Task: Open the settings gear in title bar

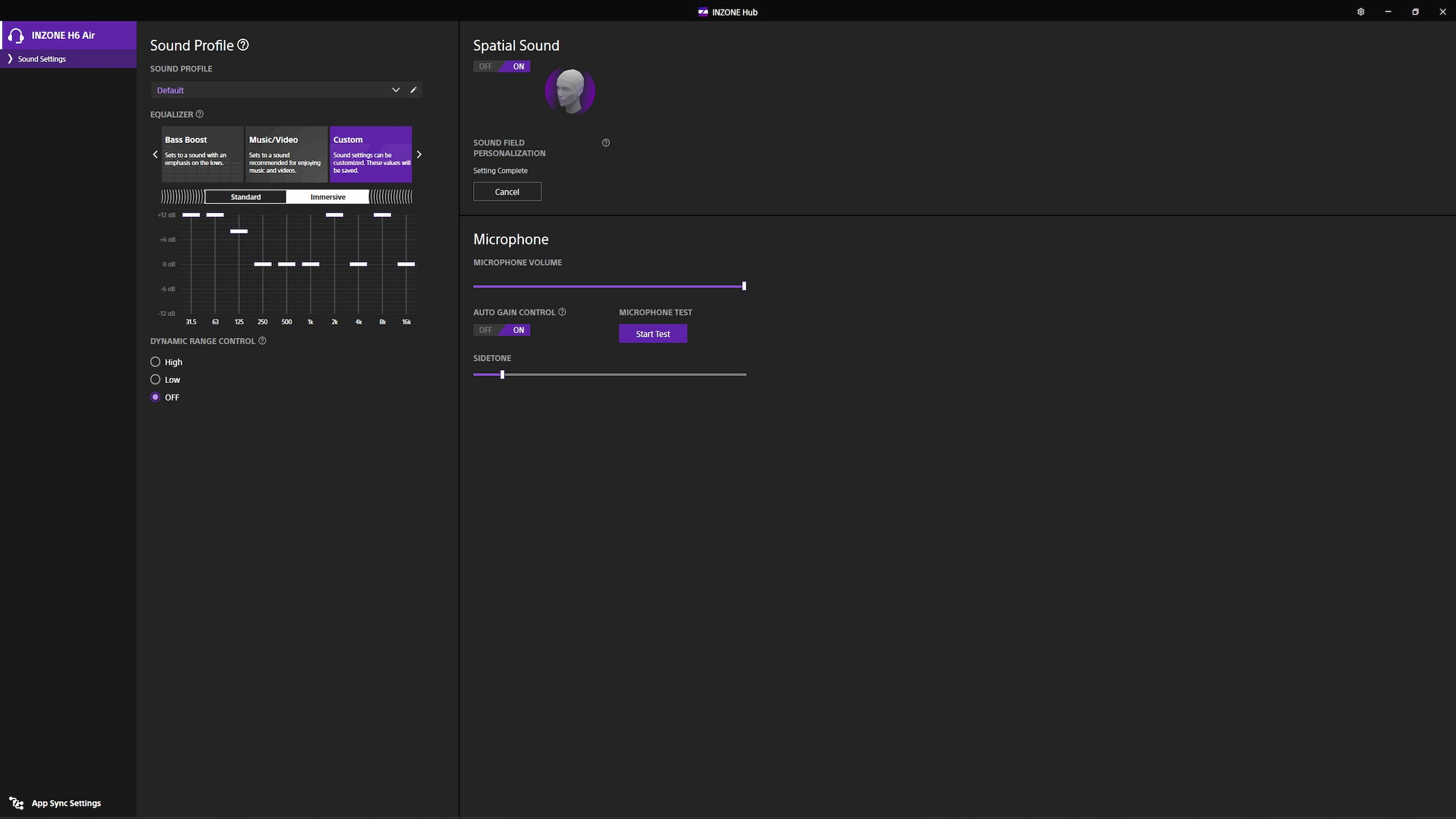Action: coord(1361,12)
